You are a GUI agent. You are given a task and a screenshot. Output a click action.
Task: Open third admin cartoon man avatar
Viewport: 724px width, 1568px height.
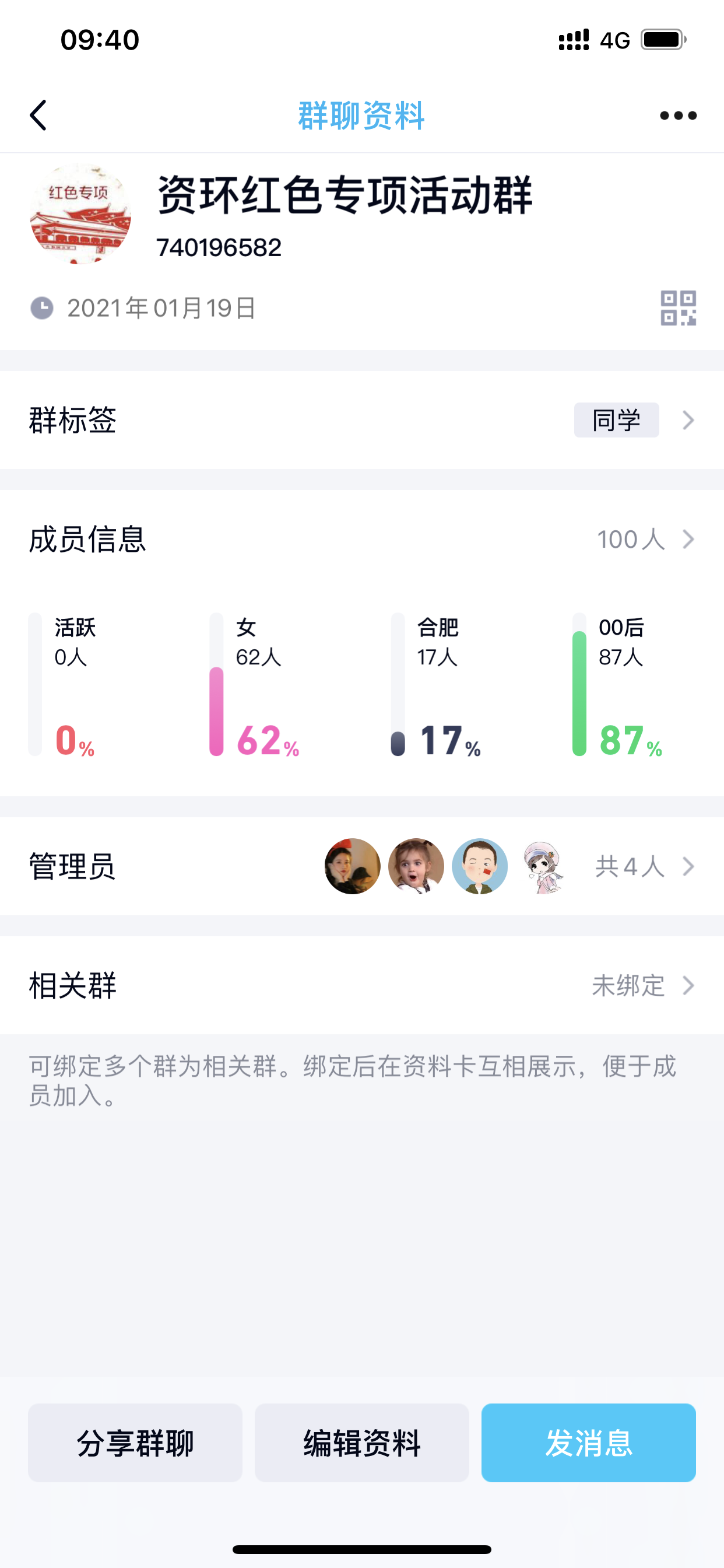[479, 866]
